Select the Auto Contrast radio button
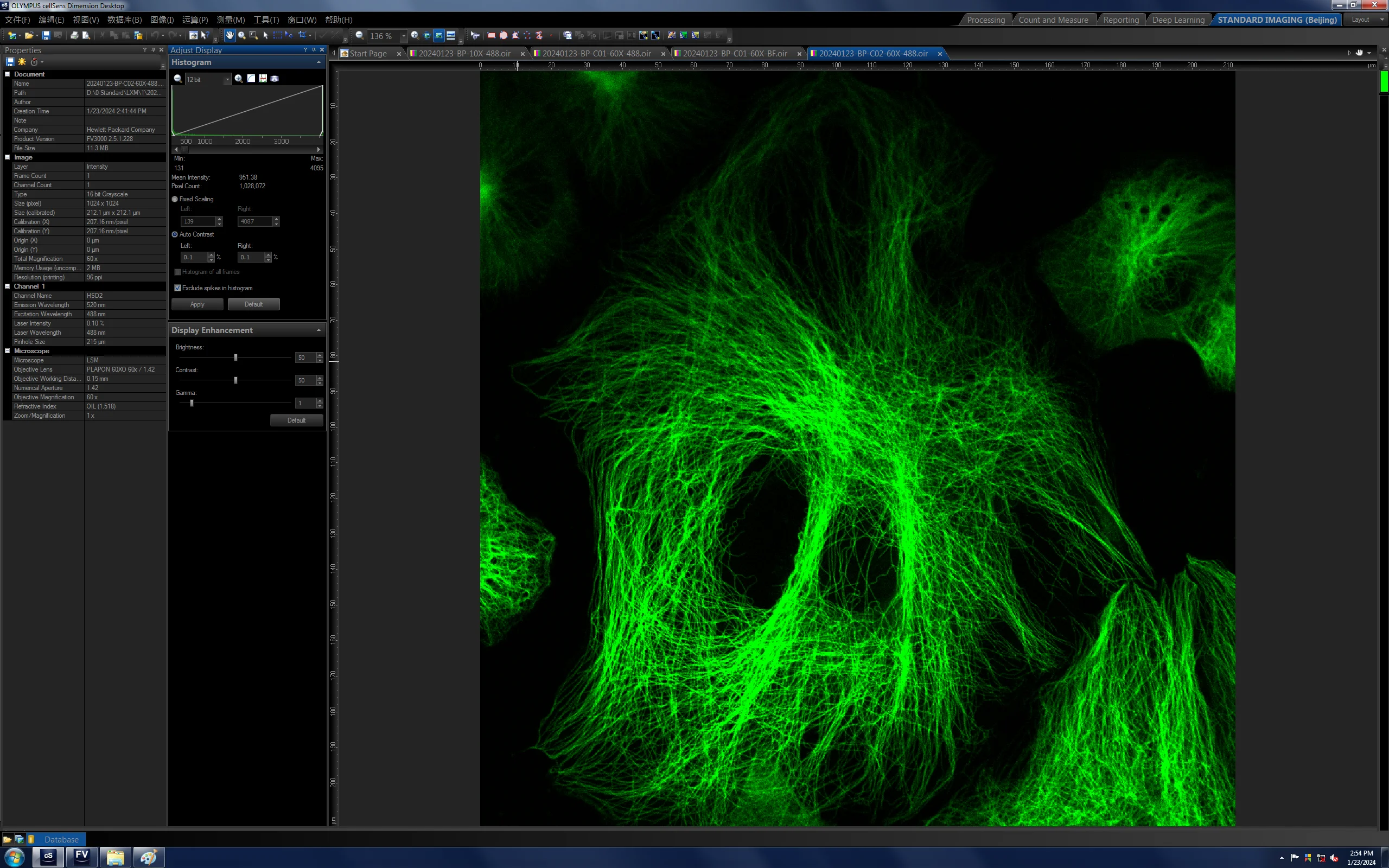This screenshot has height=868, width=1389. pyautogui.click(x=175, y=234)
